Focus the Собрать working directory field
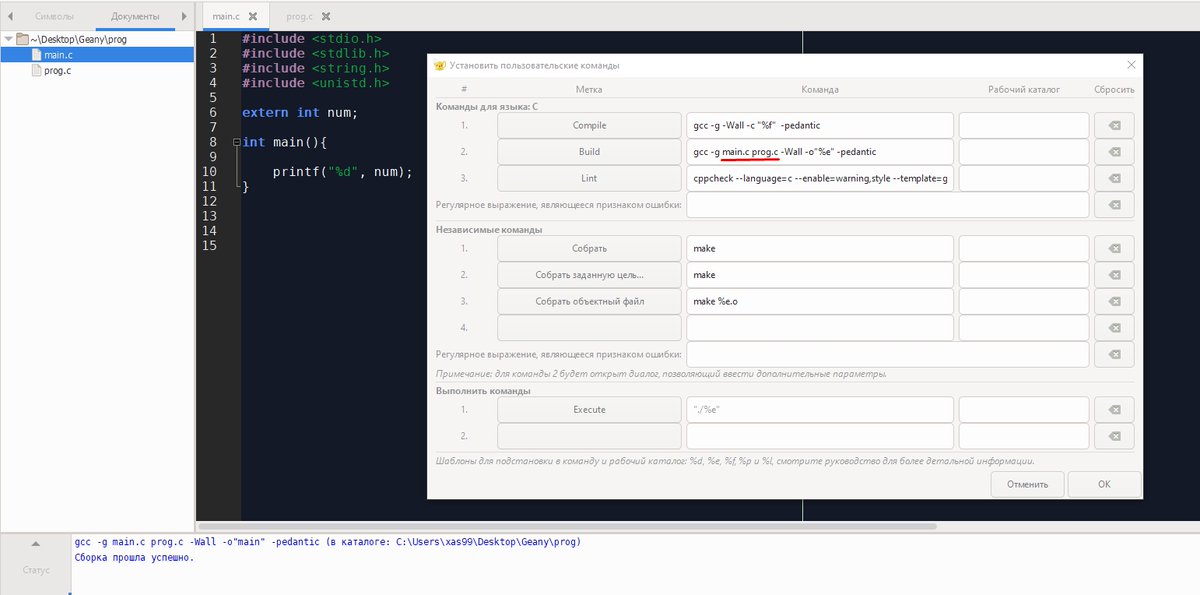1200x595 pixels. 1024,248
